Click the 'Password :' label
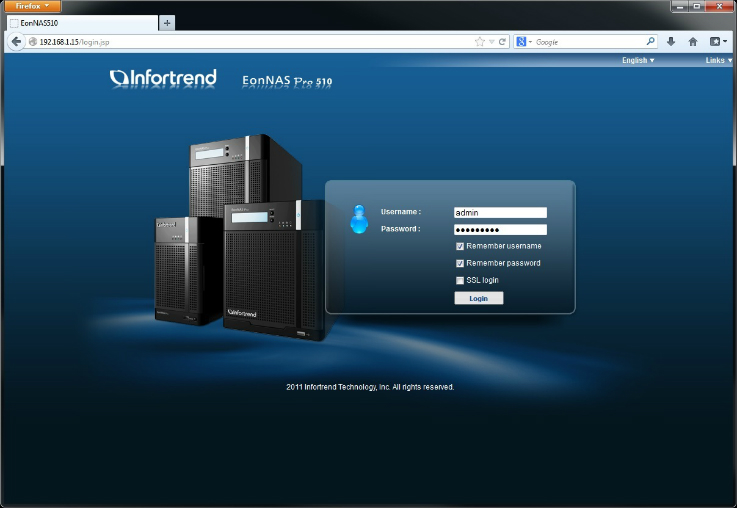The height and width of the screenshot is (508, 737). (x=400, y=229)
